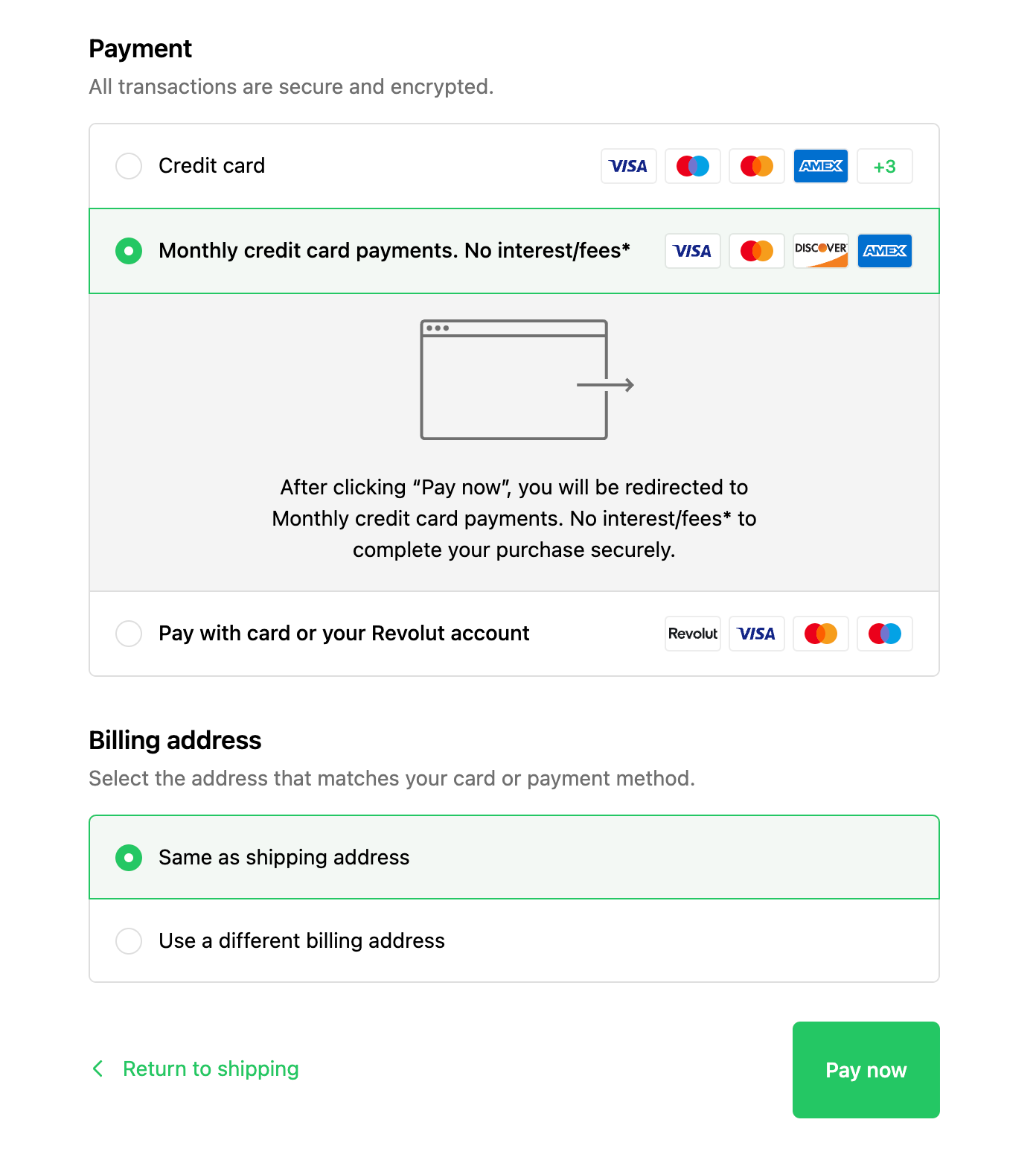The width and height of the screenshot is (1036, 1169).
Task: Click the Visa icon in Credit card row
Action: click(628, 166)
